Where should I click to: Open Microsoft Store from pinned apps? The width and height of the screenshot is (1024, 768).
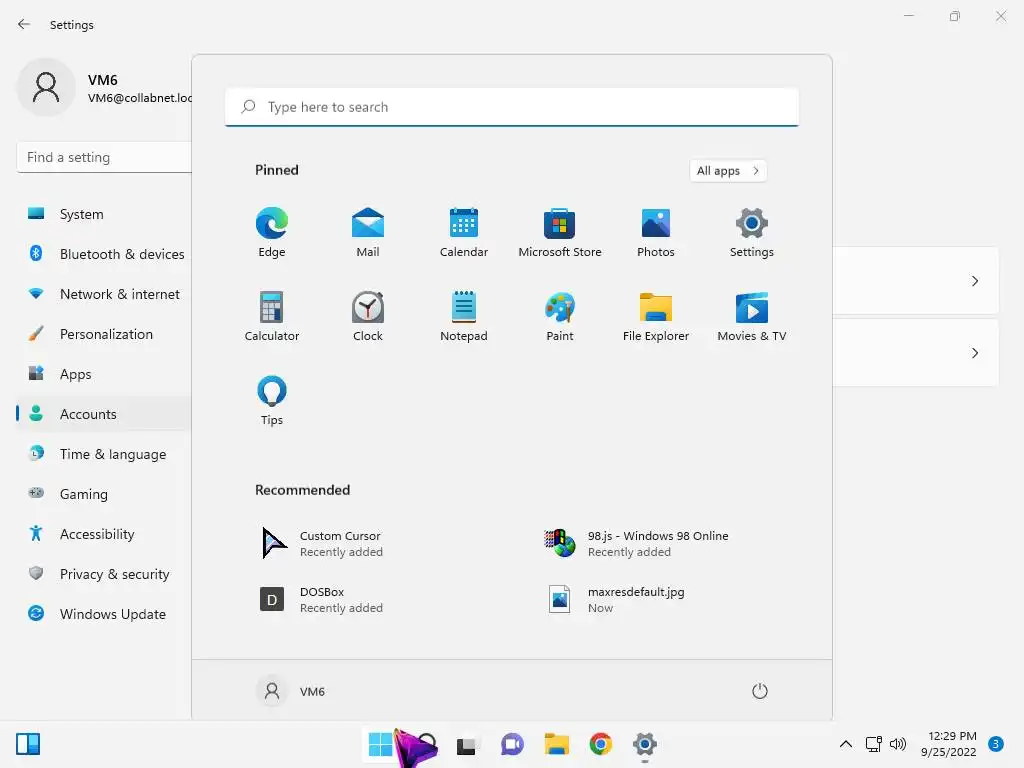coord(560,232)
